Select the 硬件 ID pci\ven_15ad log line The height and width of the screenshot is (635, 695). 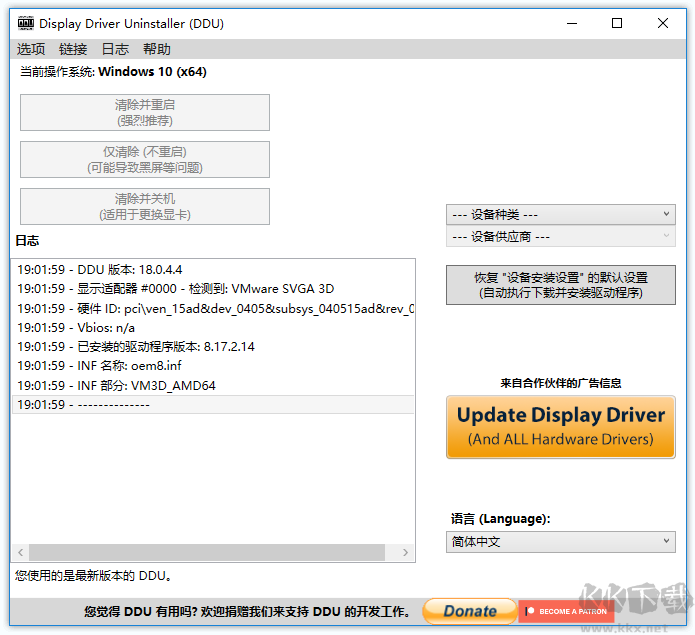pyautogui.click(x=213, y=308)
